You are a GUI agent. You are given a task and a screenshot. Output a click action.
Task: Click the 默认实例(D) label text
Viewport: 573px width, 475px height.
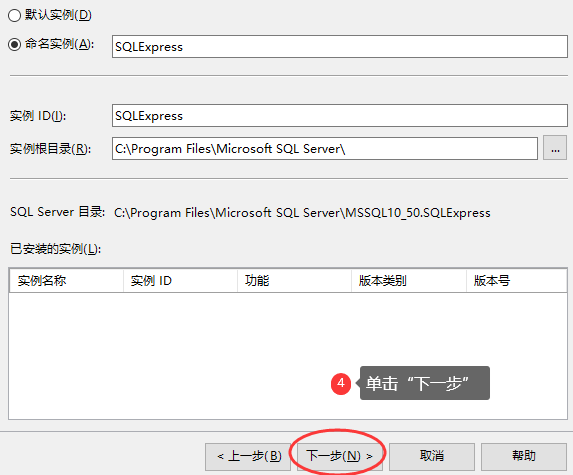click(58, 15)
